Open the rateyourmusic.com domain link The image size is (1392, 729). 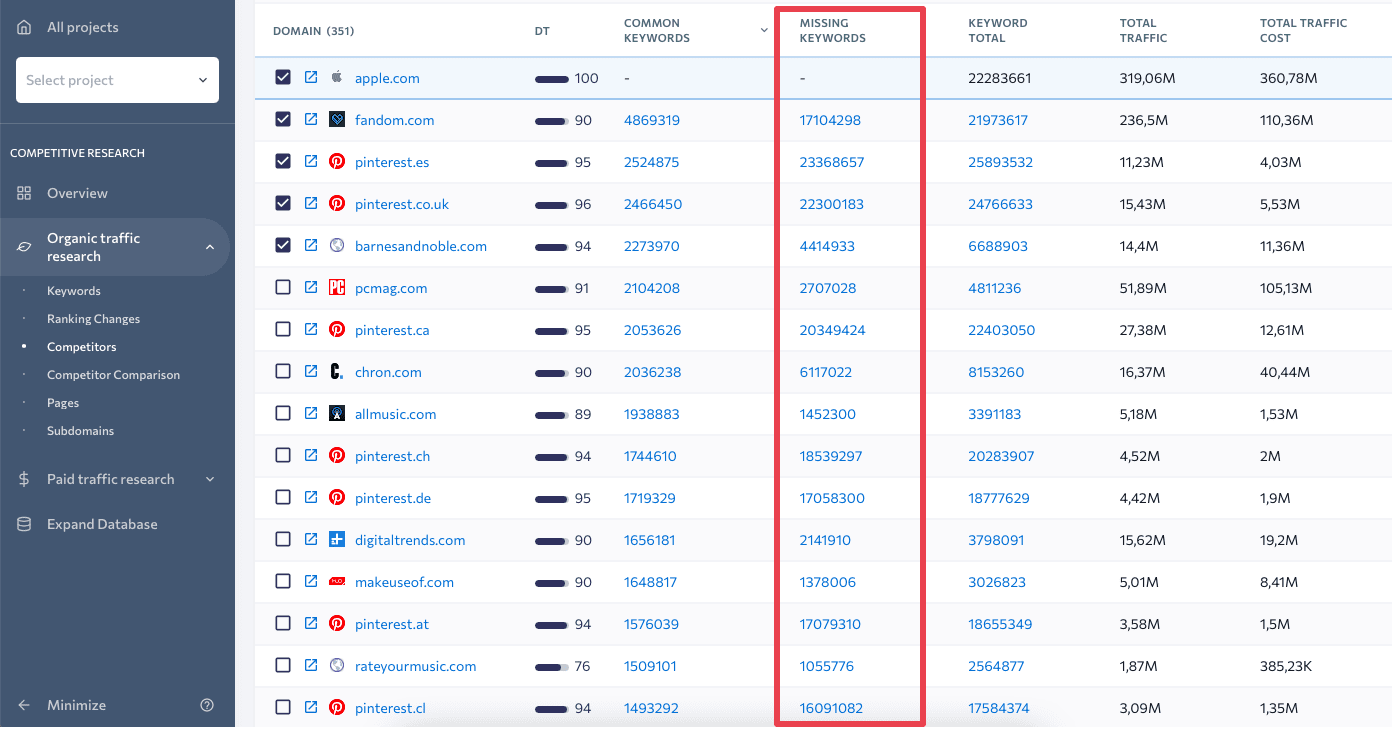415,666
